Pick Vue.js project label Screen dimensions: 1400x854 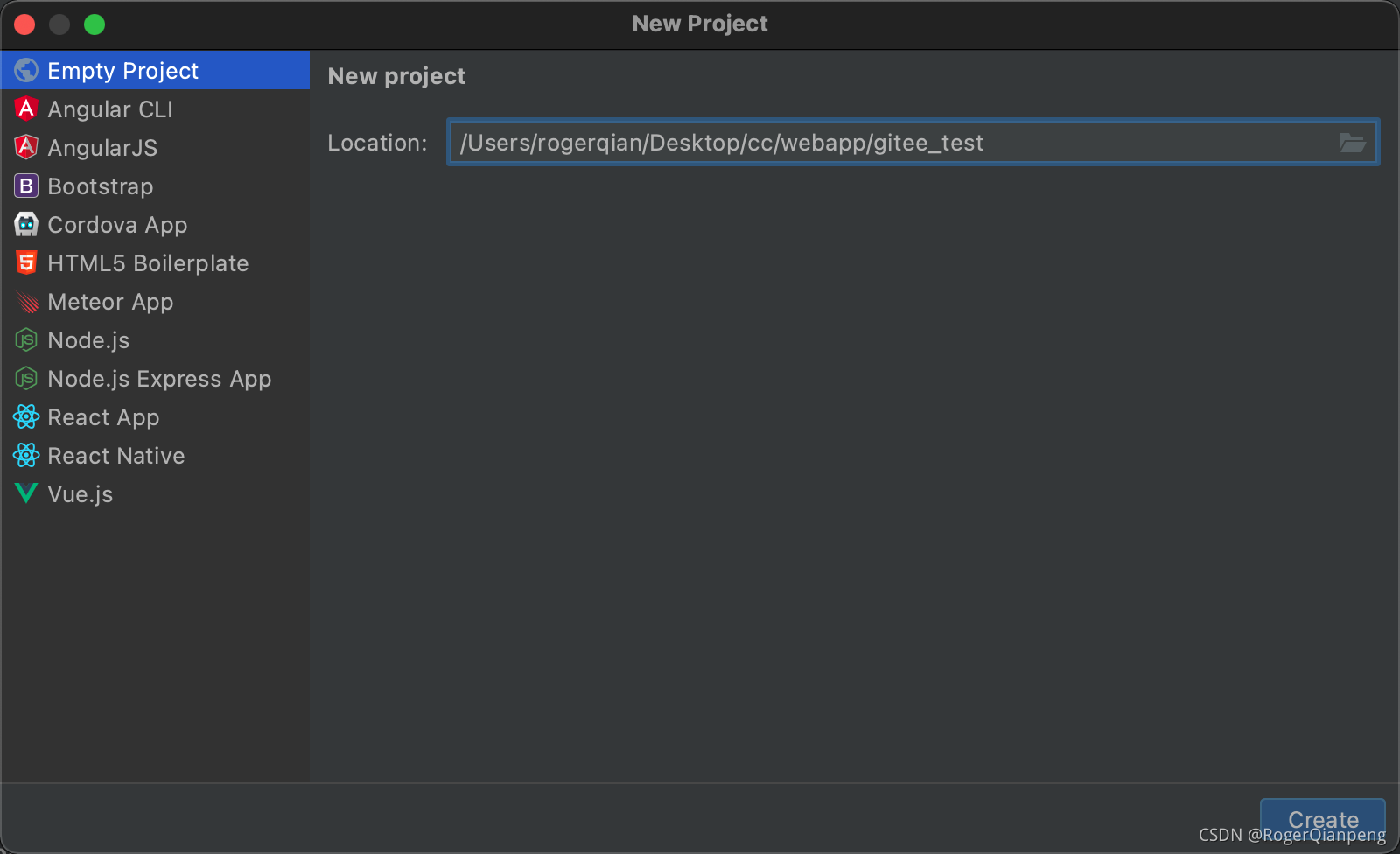80,494
